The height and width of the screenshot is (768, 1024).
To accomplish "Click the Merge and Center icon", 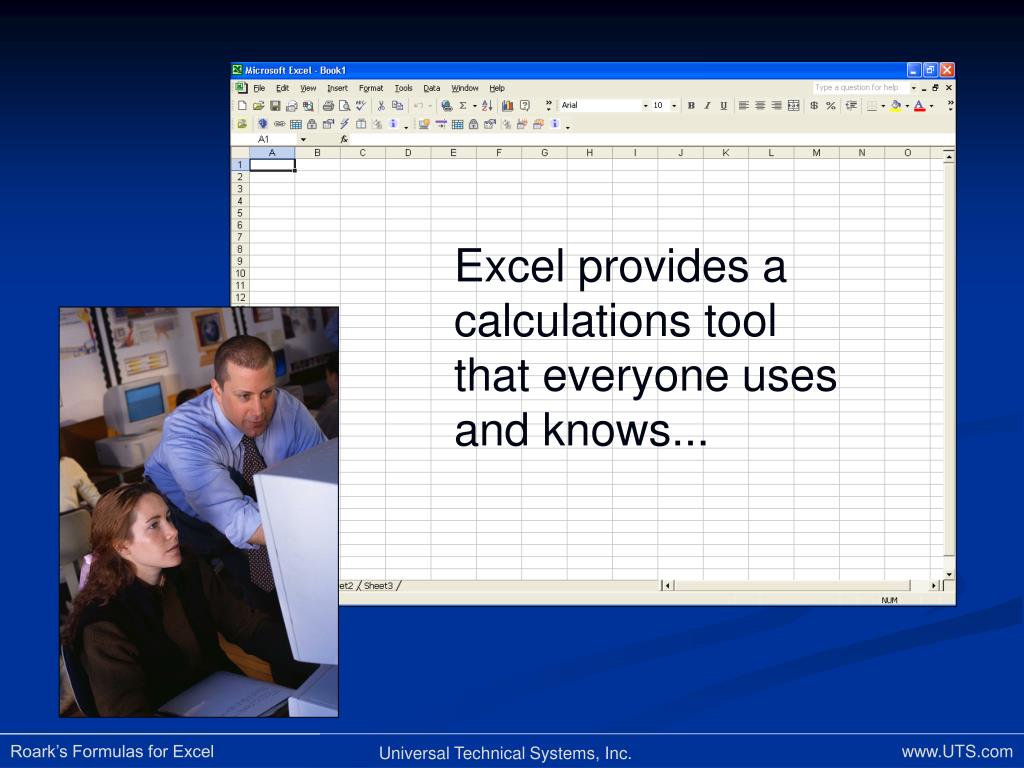I will point(793,106).
